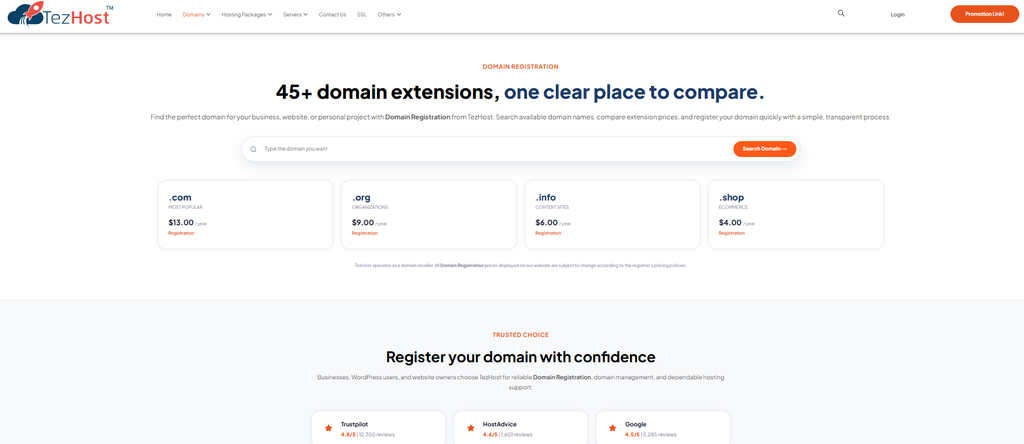Click the TRUSTED CHOICE section label
This screenshot has height=444, width=1024.
520,335
